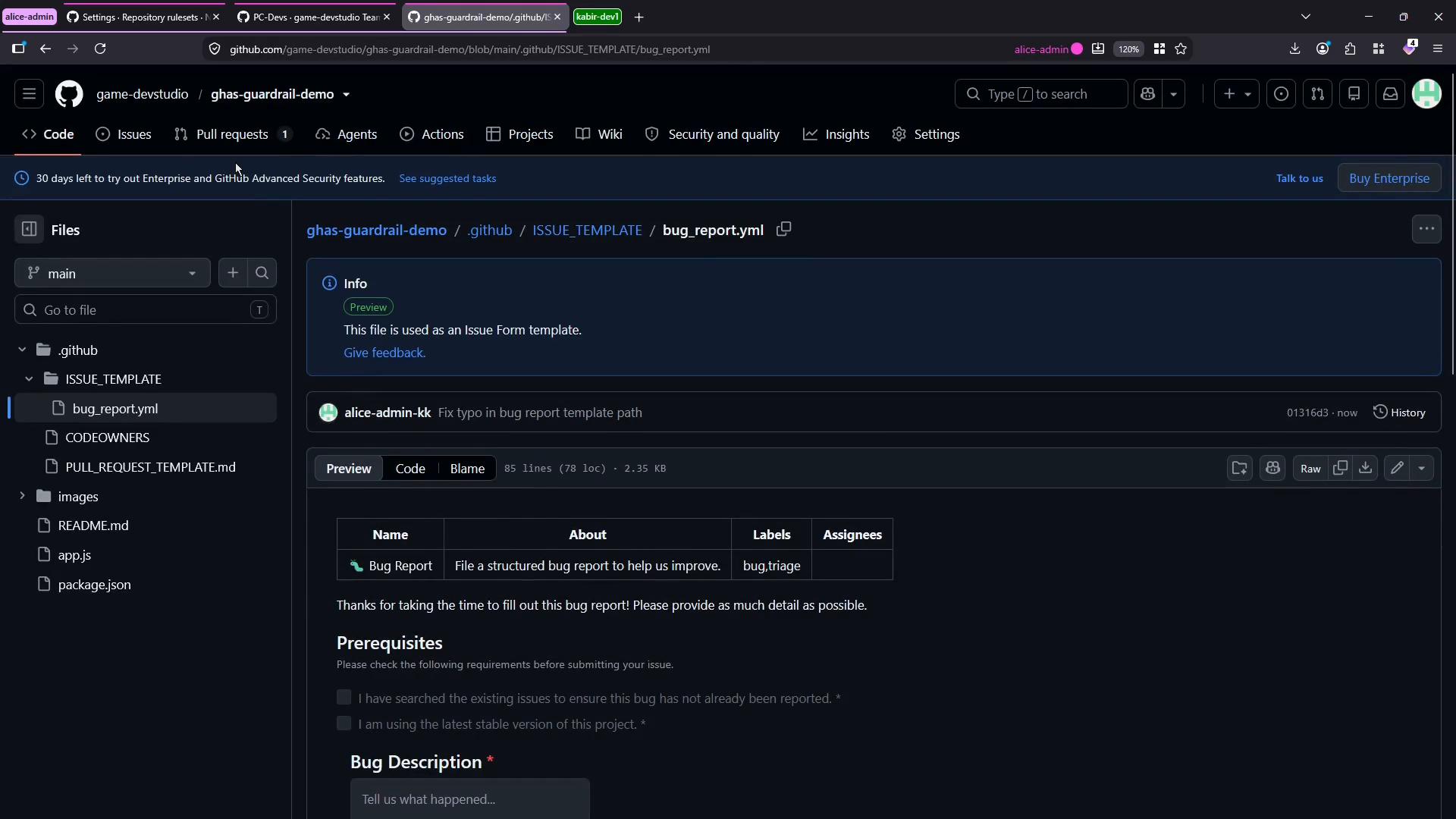Open the Pull requests tab

[233, 134]
